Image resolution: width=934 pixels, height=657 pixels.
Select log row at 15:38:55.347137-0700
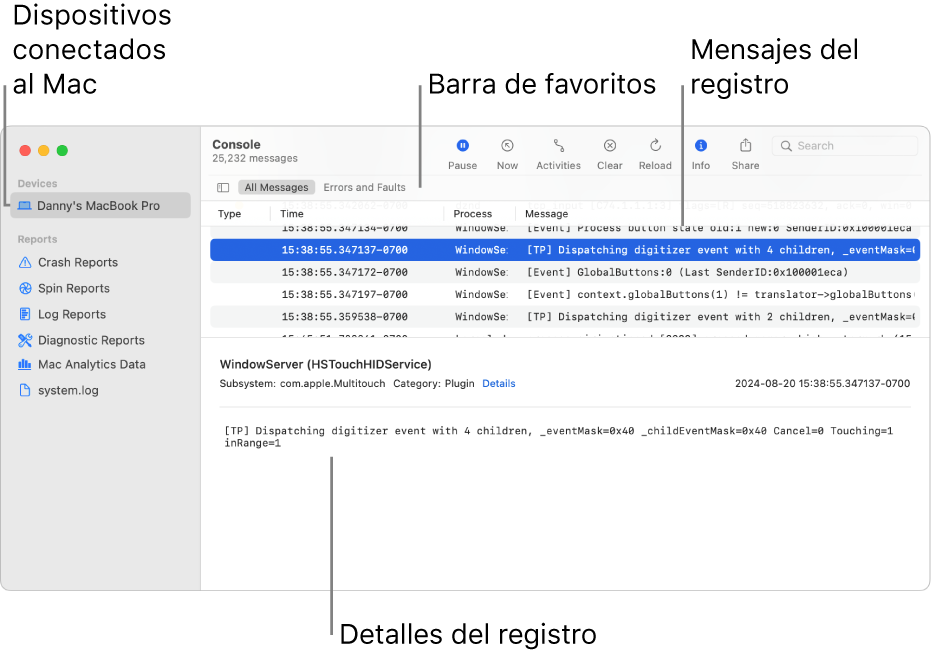click(x=565, y=250)
